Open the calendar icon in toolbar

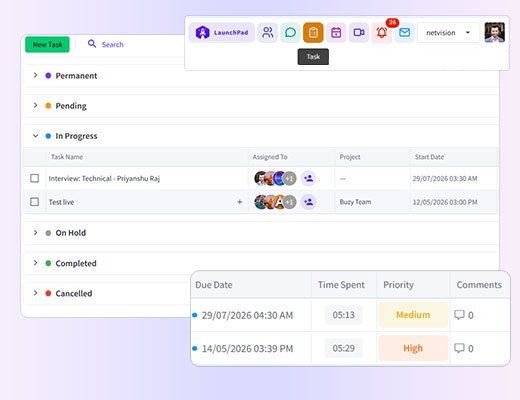[336, 33]
